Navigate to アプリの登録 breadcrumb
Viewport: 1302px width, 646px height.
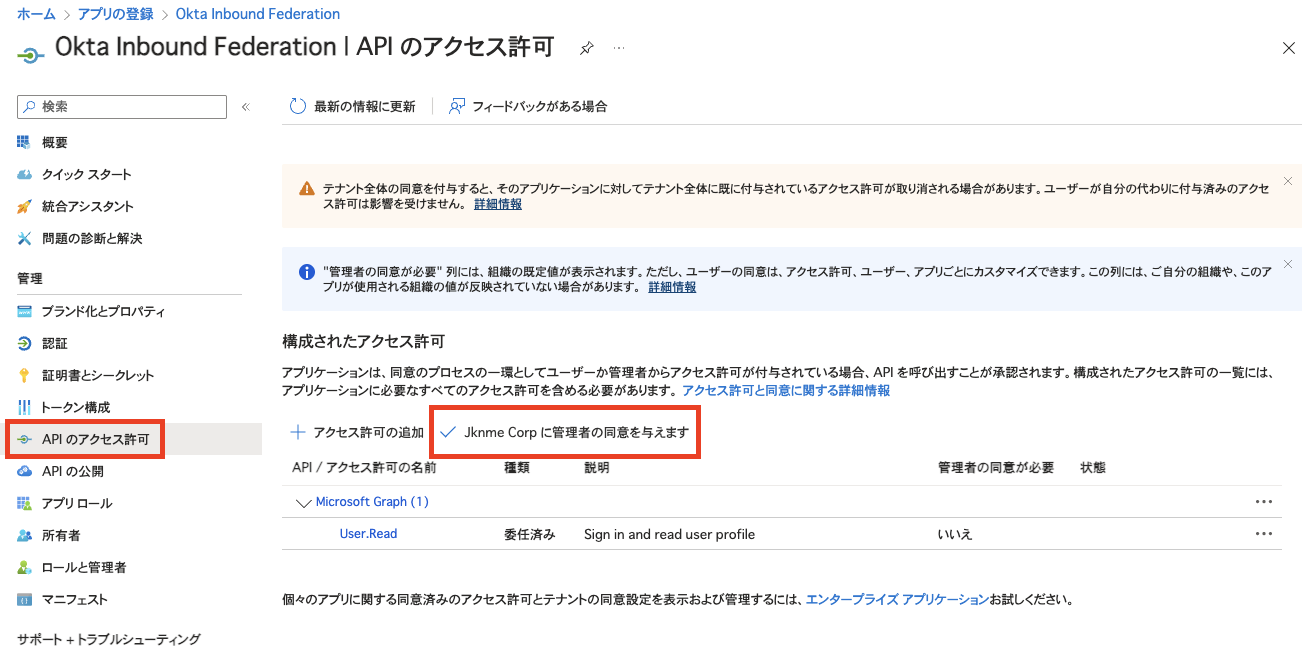[115, 14]
